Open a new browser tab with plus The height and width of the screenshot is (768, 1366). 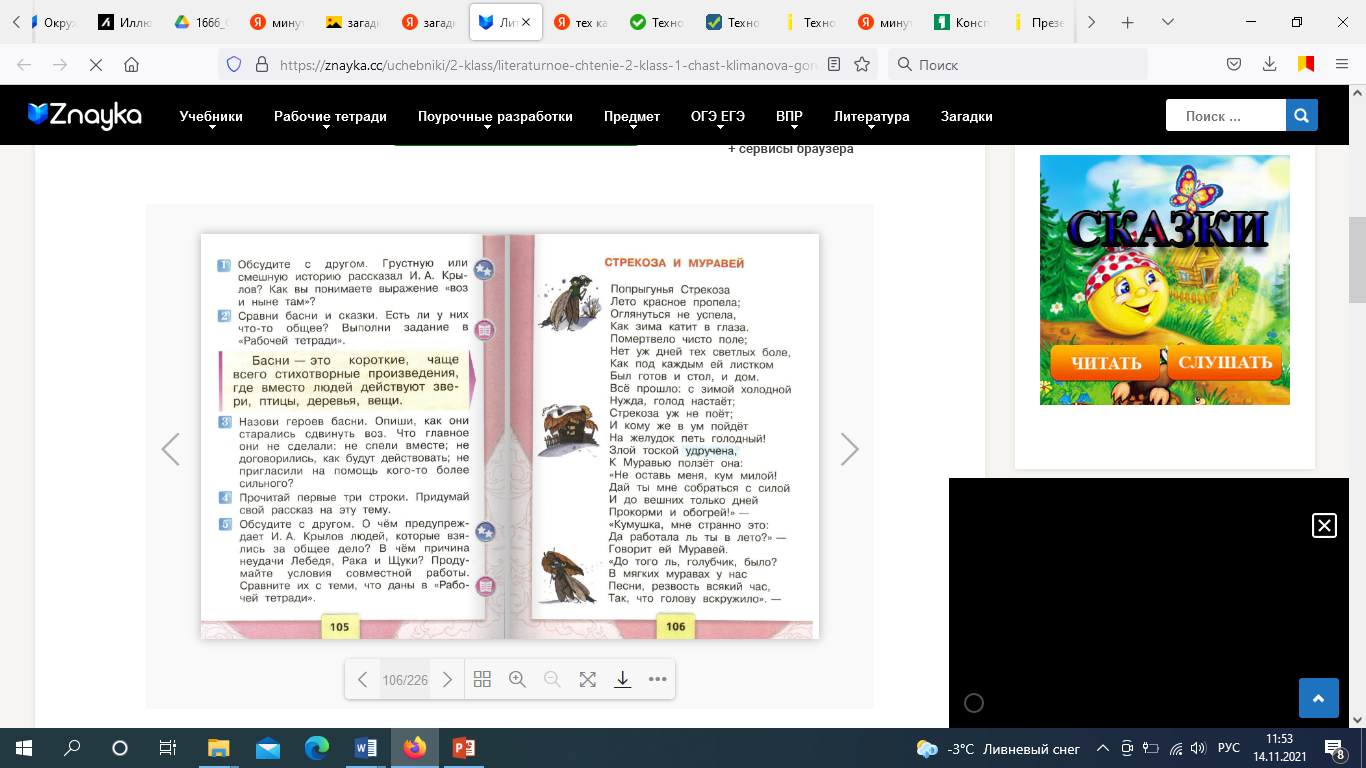click(x=1127, y=22)
